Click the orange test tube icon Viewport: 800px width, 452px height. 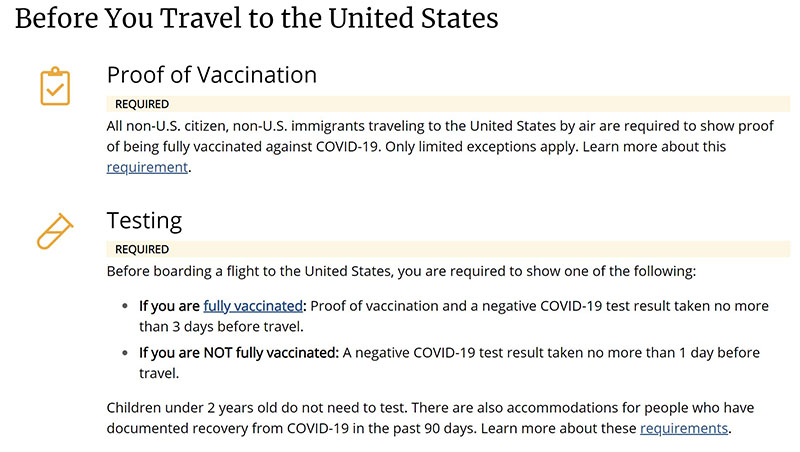click(55, 231)
